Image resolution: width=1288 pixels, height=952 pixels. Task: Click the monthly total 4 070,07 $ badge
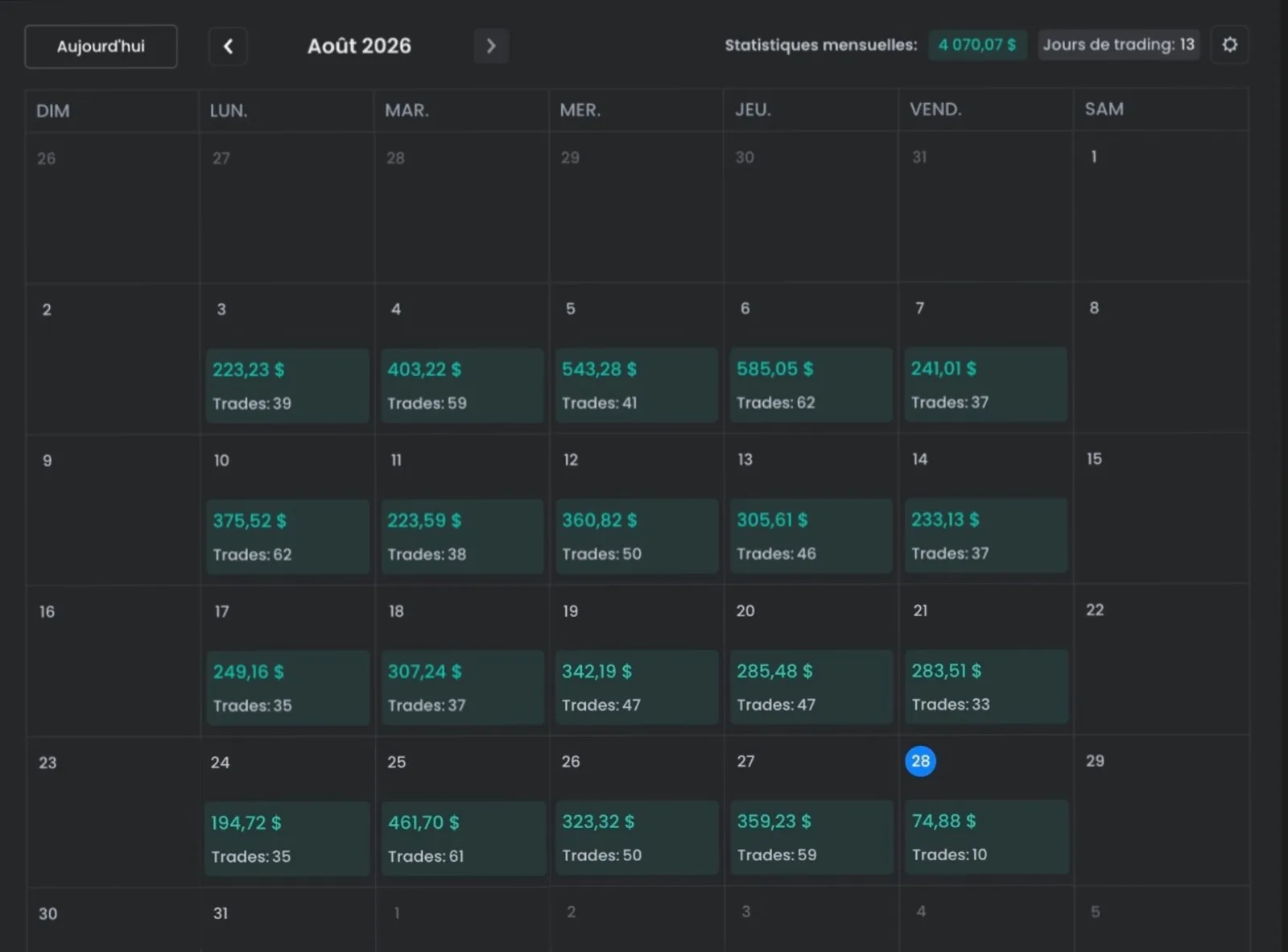tap(977, 45)
